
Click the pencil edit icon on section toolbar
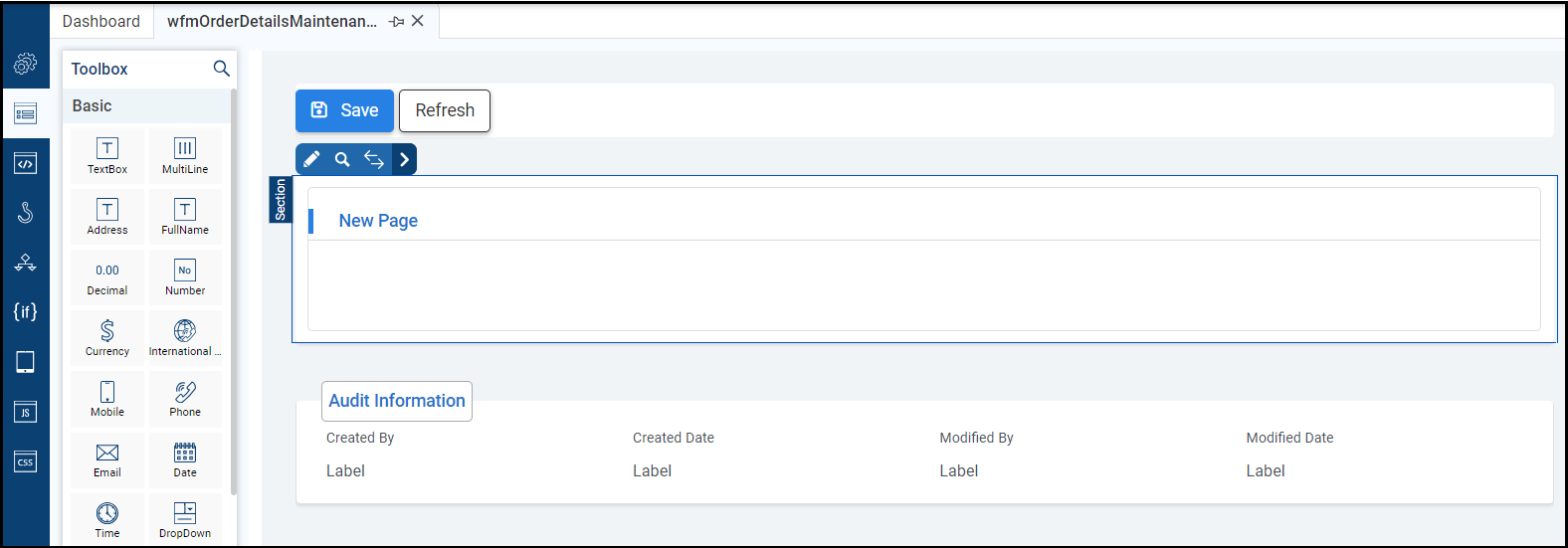coord(311,159)
